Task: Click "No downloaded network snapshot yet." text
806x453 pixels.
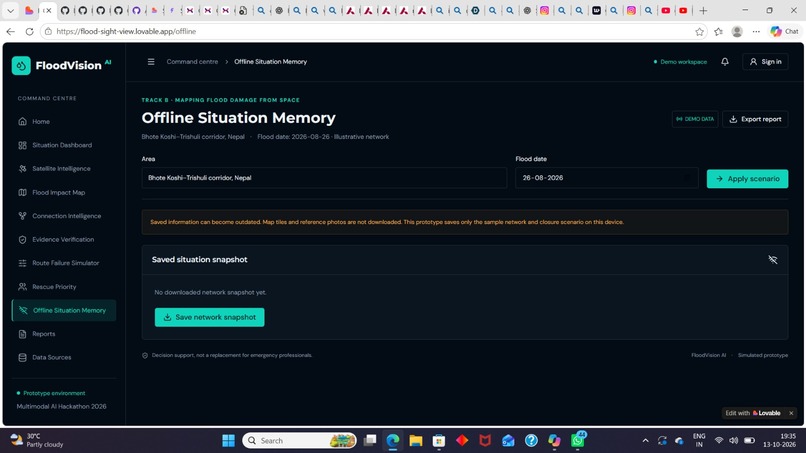Action: (x=210, y=293)
